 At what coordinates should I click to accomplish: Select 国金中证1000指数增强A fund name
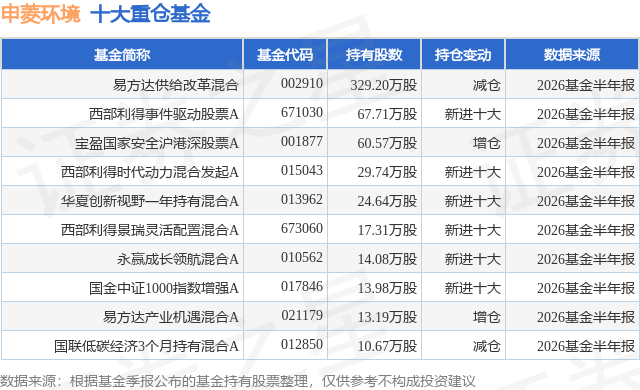pyautogui.click(x=164, y=288)
